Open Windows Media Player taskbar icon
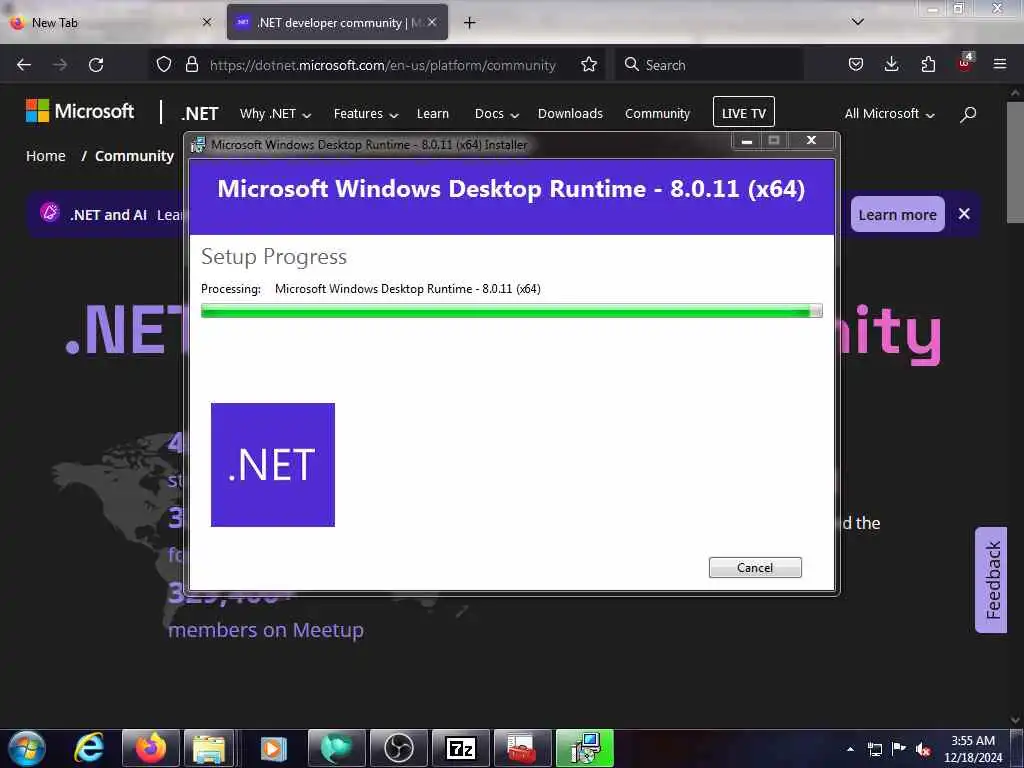The width and height of the screenshot is (1024, 768). tap(273, 748)
